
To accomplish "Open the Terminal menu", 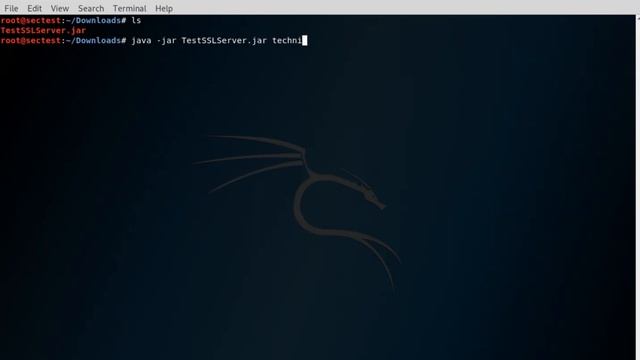I will pos(129,8).
